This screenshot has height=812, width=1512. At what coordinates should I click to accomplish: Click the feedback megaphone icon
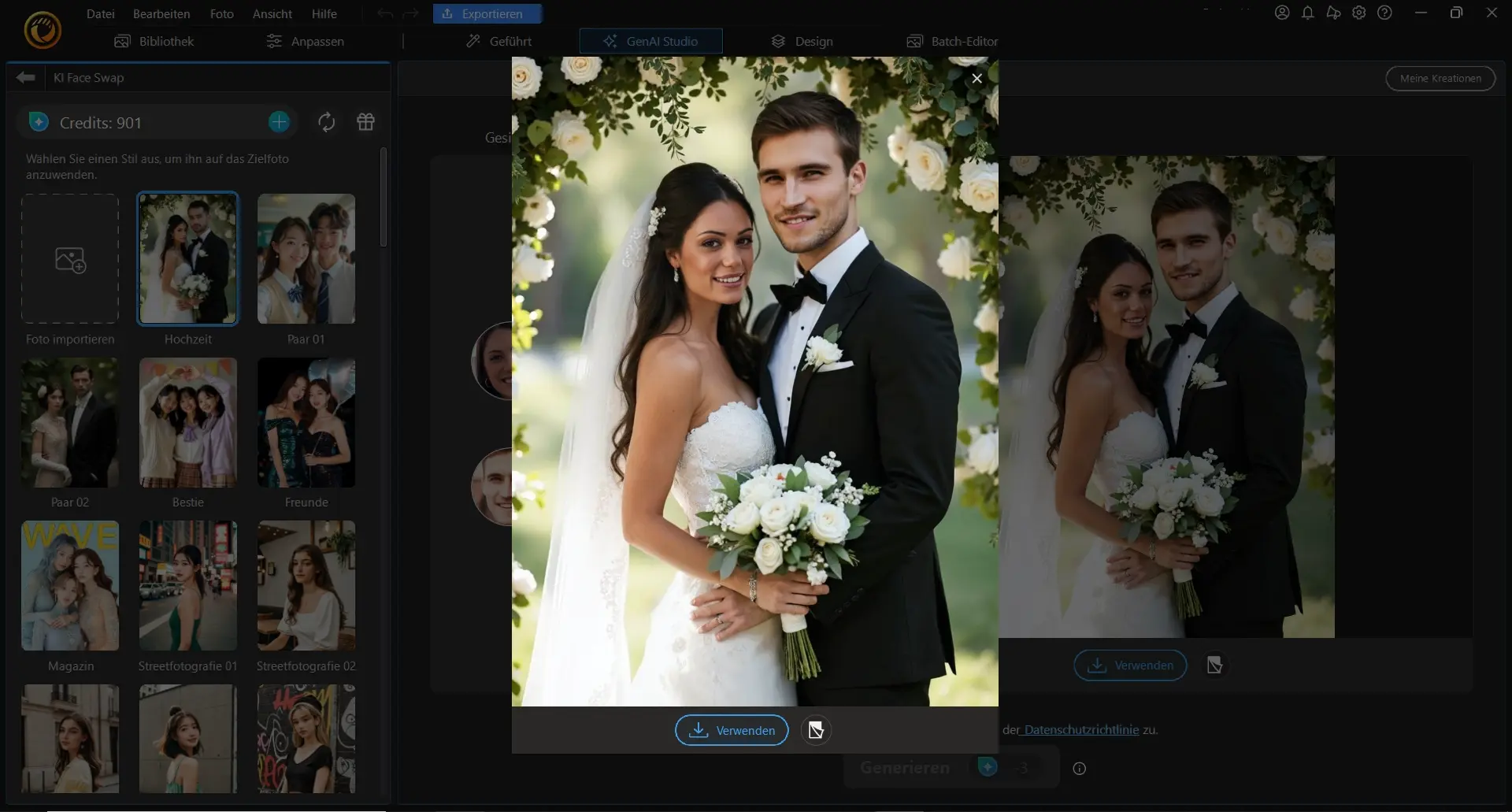click(1333, 13)
